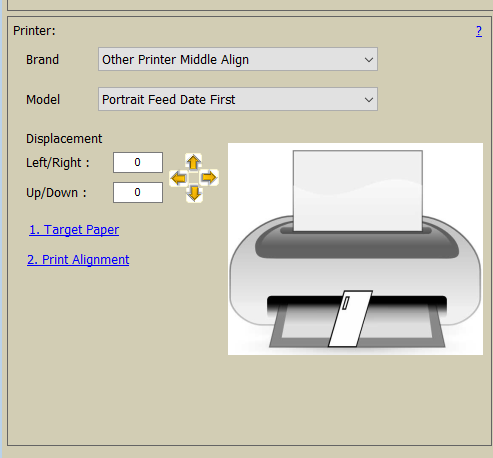The height and width of the screenshot is (458, 493).
Task: Click the chevron arrow of the Brand combo box
Action: tap(369, 60)
